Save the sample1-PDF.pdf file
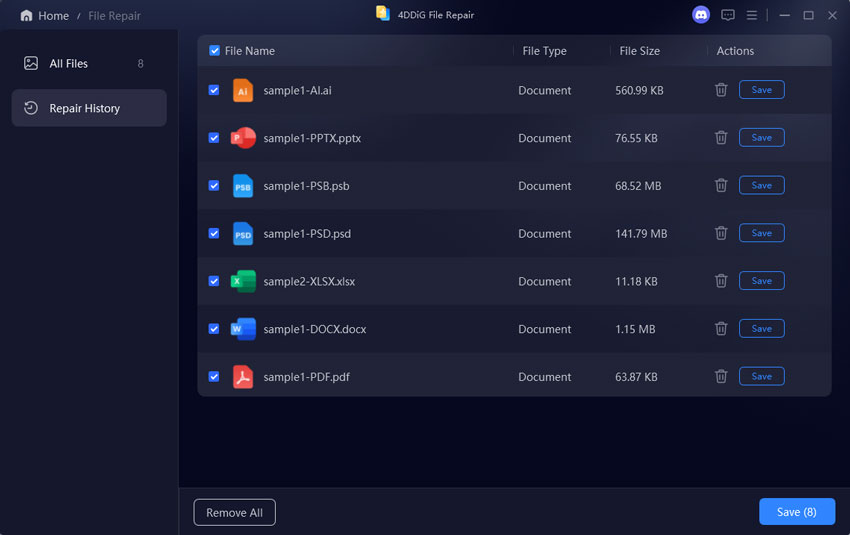Image resolution: width=850 pixels, height=535 pixels. click(761, 376)
